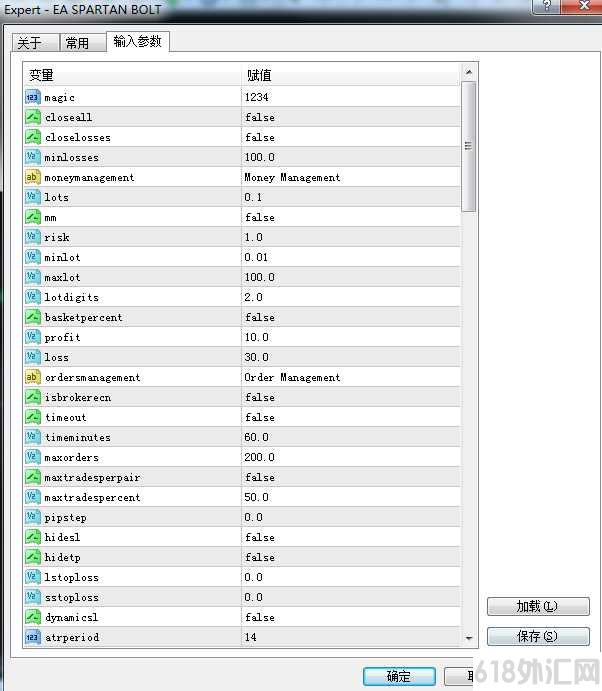Close the Expert dialog window

click(x=584, y=6)
